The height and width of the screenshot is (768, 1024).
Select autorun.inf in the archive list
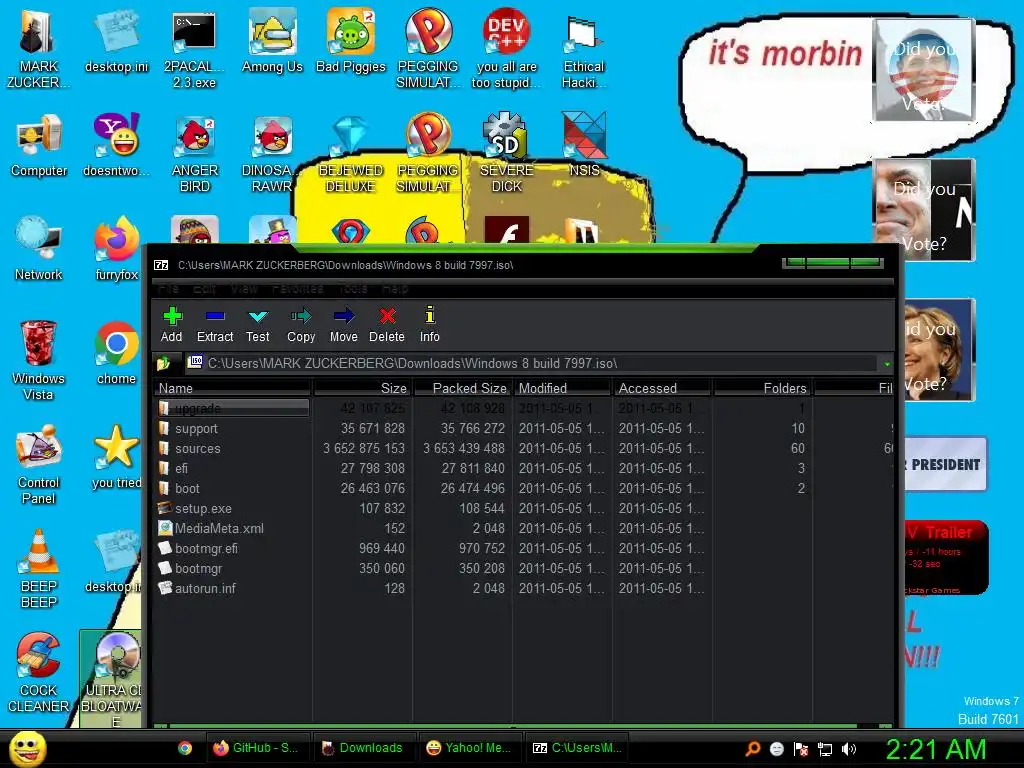tap(524, 588)
